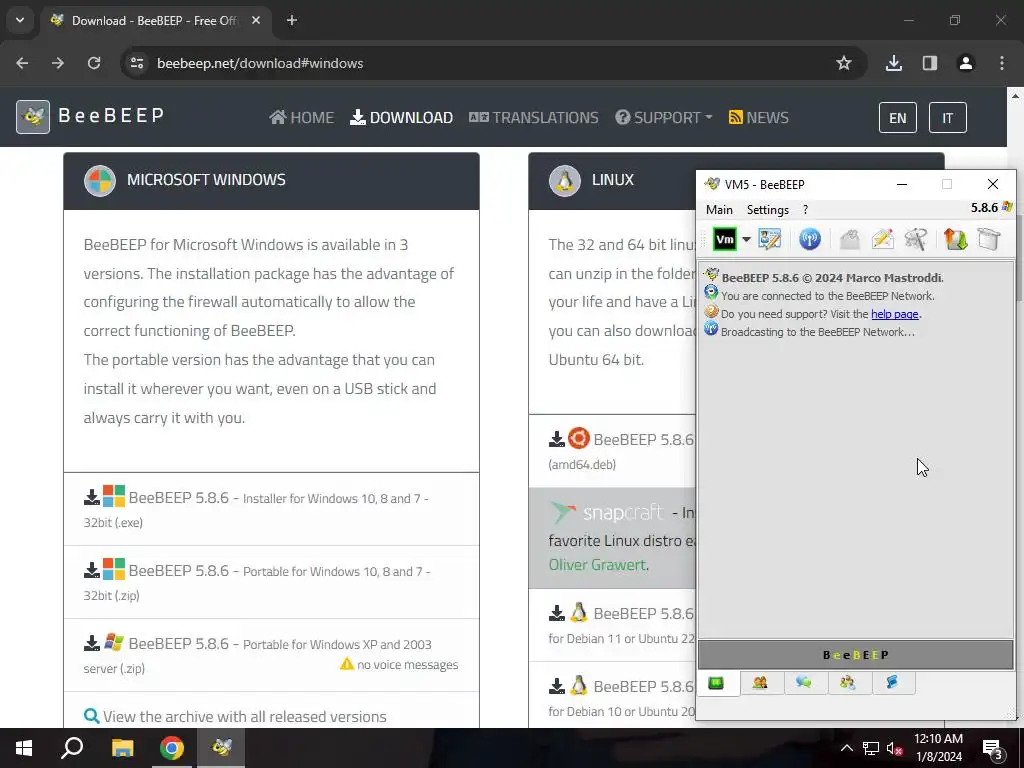Open the status dropdown arrow beside Vm avatar

click(x=746, y=240)
